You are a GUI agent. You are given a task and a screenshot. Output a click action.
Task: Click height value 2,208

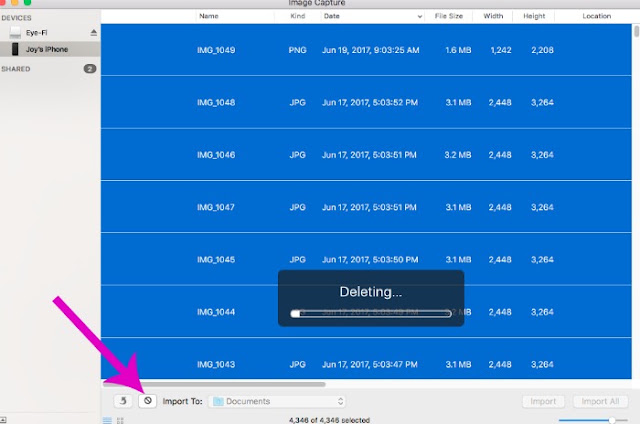click(542, 50)
